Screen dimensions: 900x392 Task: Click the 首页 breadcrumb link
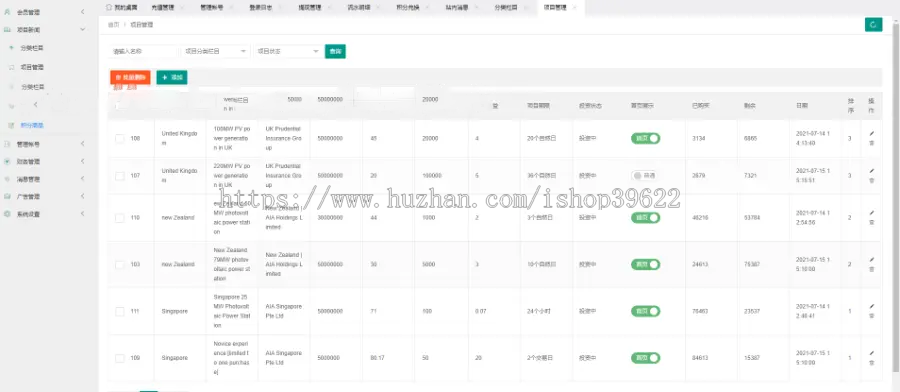tap(114, 25)
